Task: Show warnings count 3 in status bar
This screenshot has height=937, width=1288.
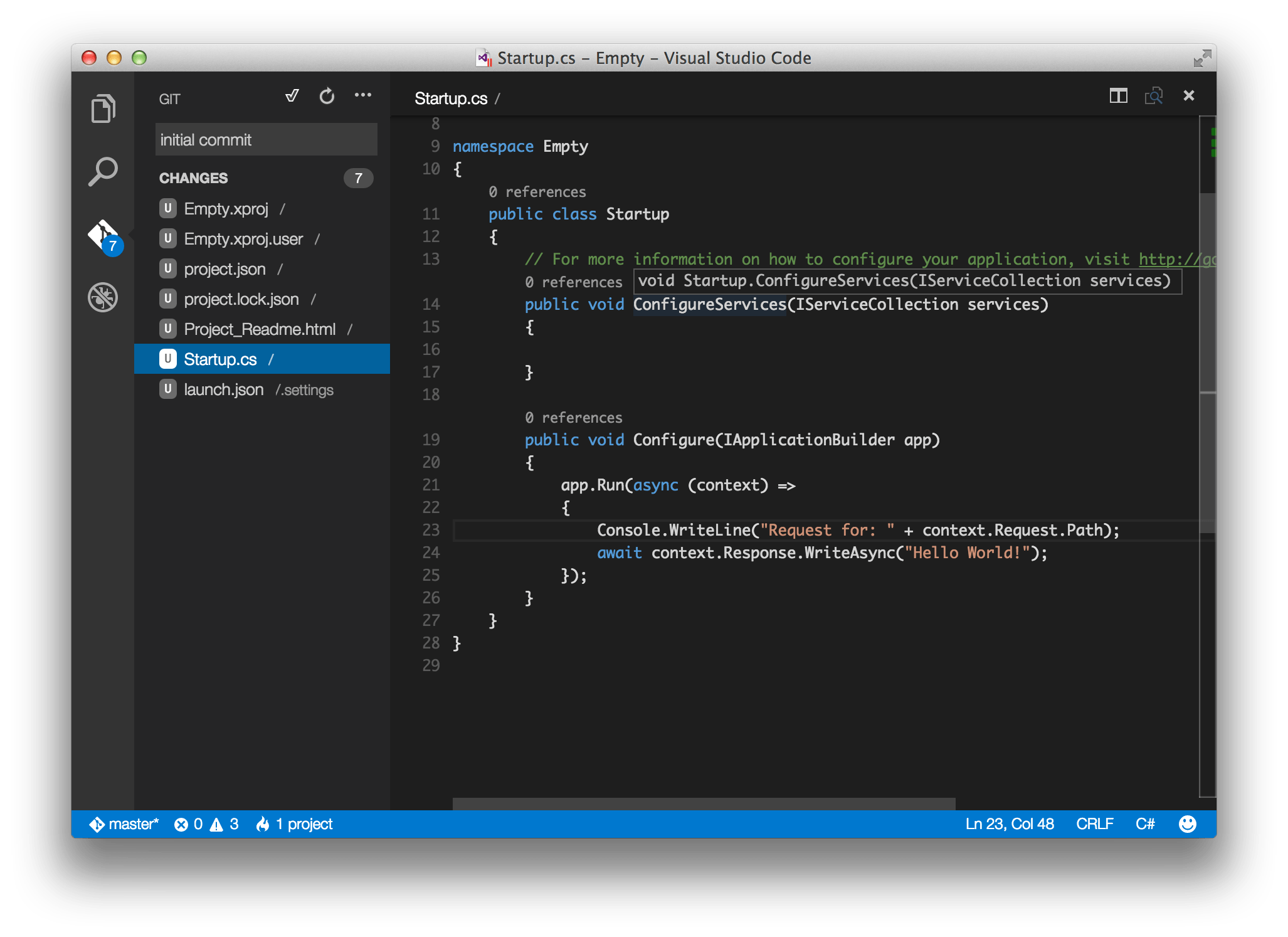Action: (x=224, y=824)
